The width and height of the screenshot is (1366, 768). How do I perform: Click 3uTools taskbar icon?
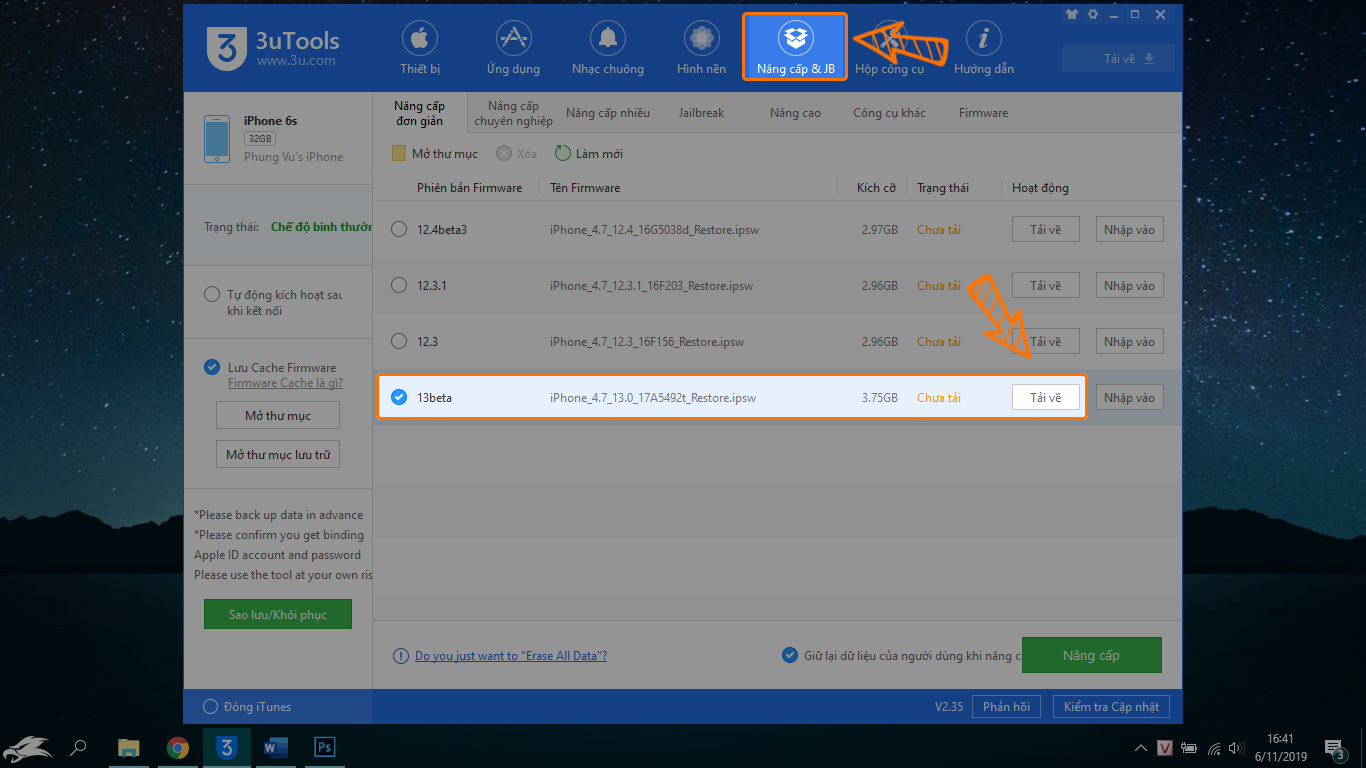(x=227, y=747)
